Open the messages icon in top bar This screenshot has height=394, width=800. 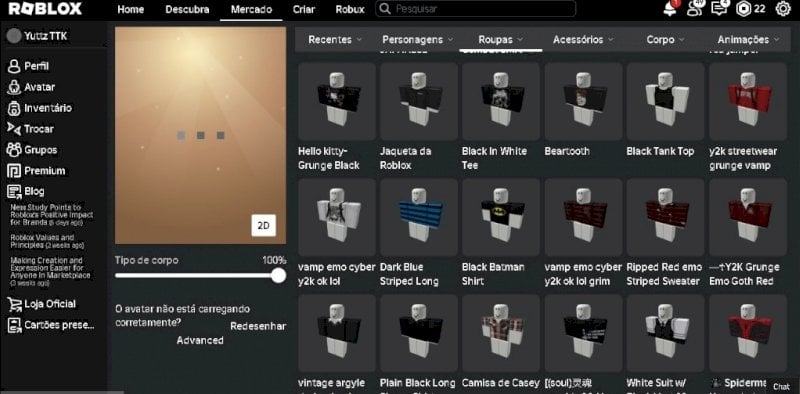coord(719,9)
